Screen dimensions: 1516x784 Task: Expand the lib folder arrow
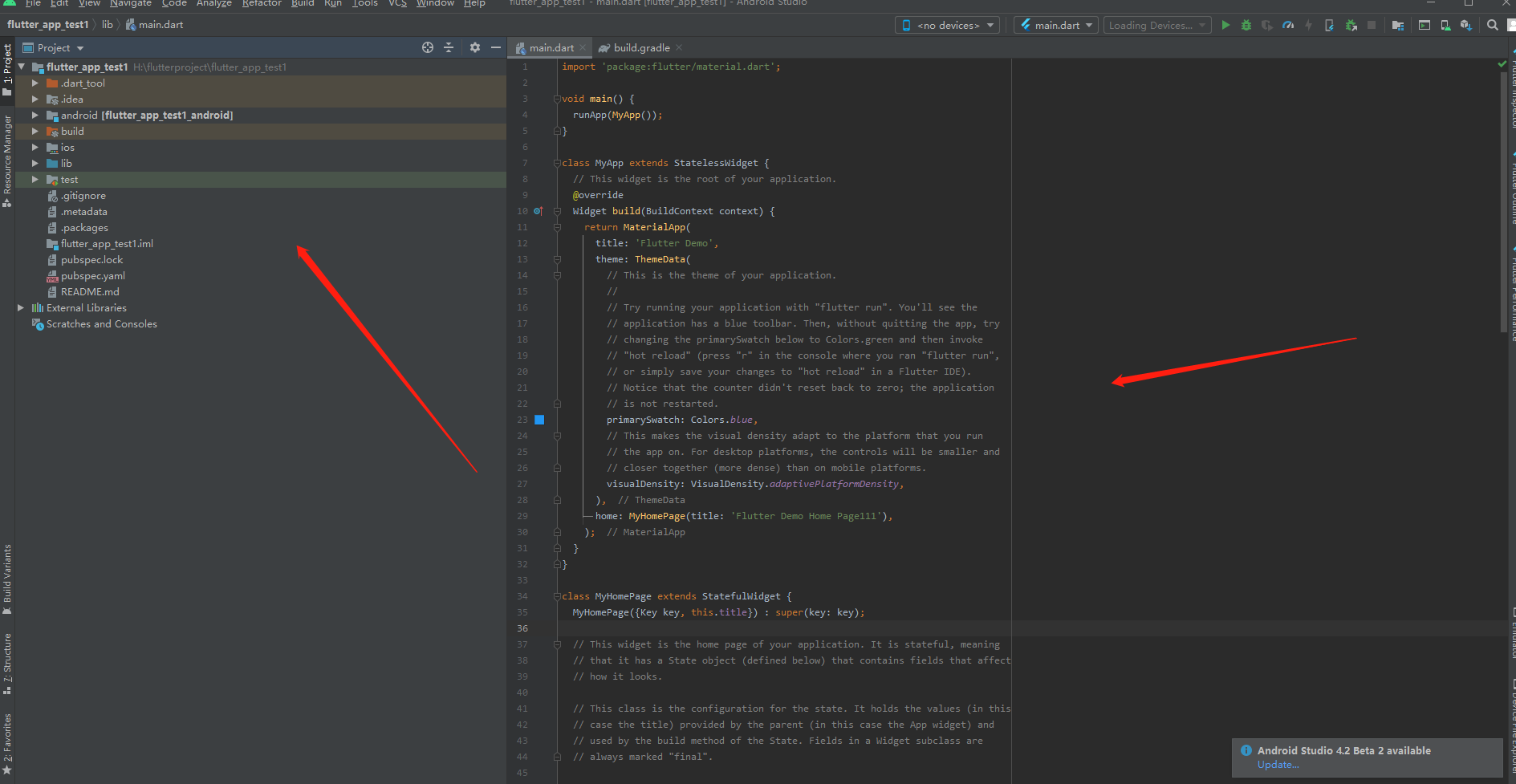(x=35, y=163)
